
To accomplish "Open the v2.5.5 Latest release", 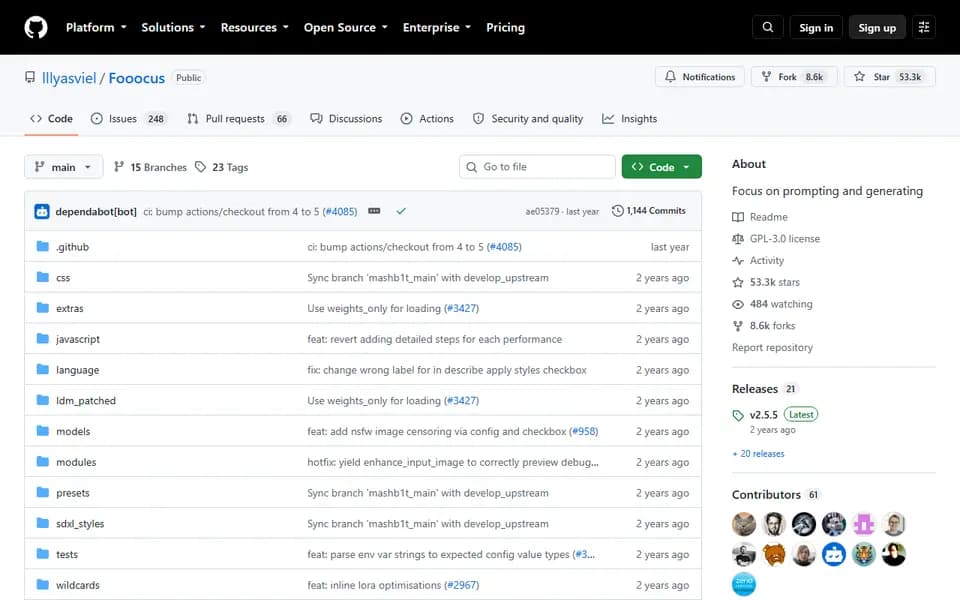I will (x=775, y=414).
